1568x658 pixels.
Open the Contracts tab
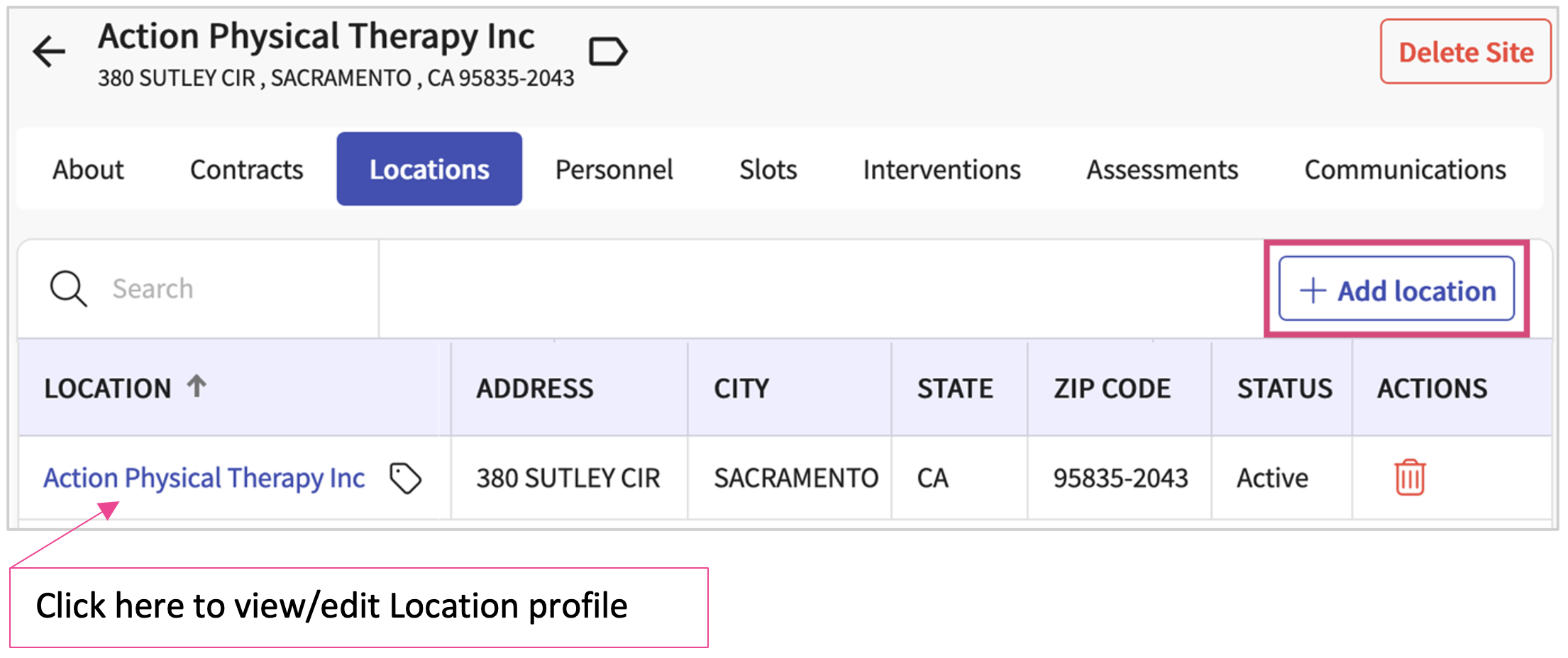(246, 169)
